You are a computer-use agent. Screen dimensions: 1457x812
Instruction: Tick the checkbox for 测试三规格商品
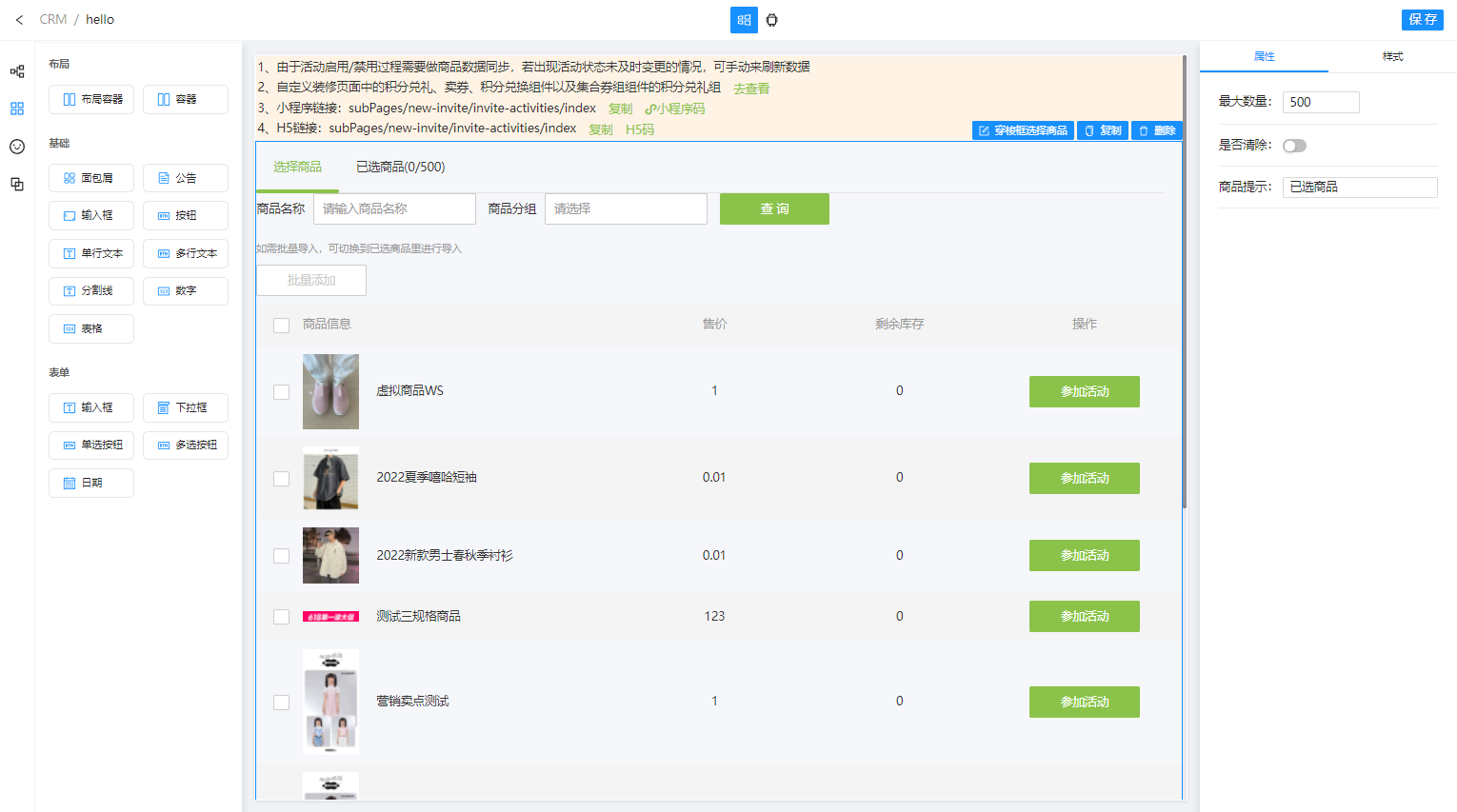pos(281,617)
